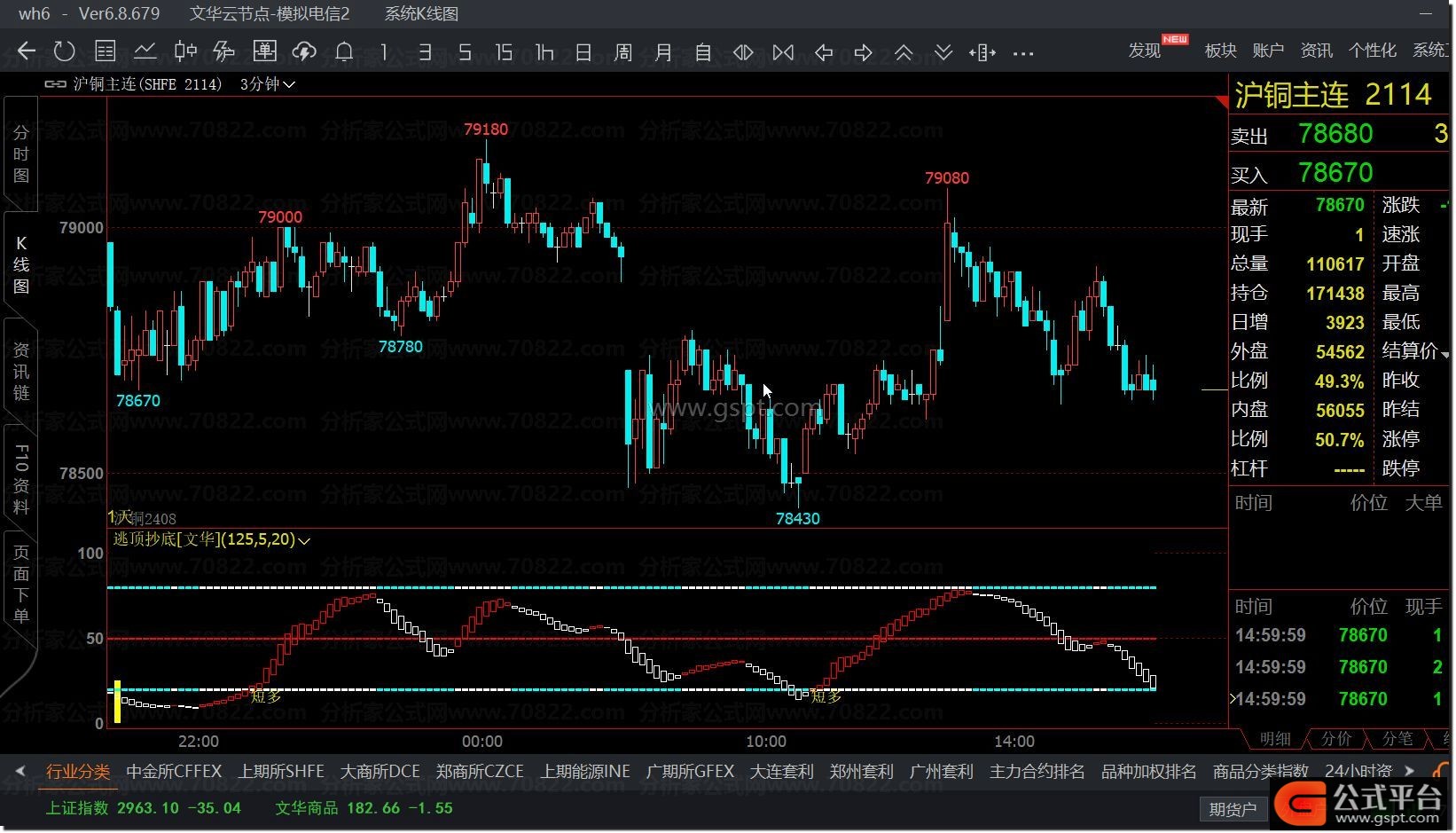Click the horizontal expand chart icon
The height and width of the screenshot is (833, 1456).
point(743,52)
